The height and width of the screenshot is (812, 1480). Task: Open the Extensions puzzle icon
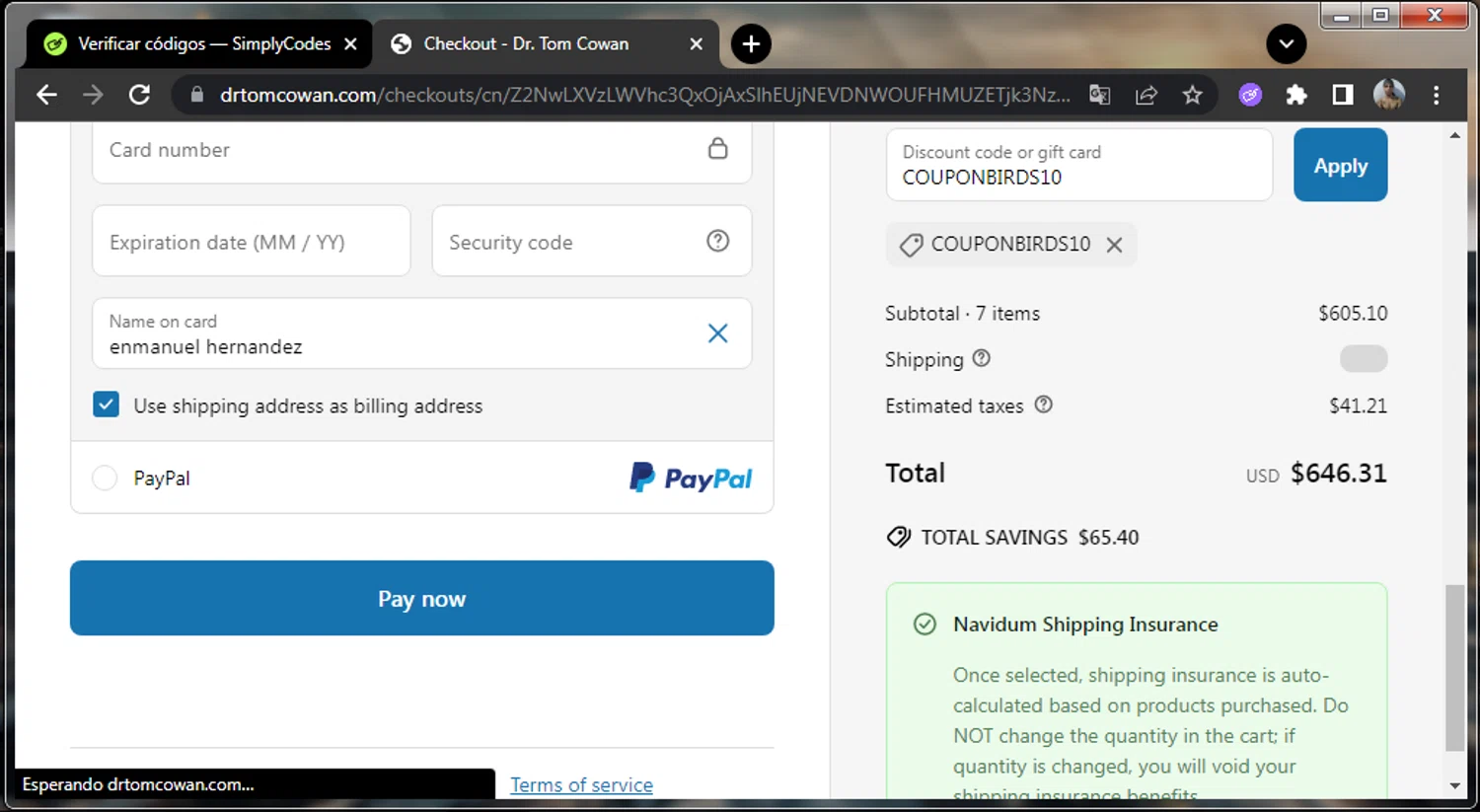point(1296,95)
